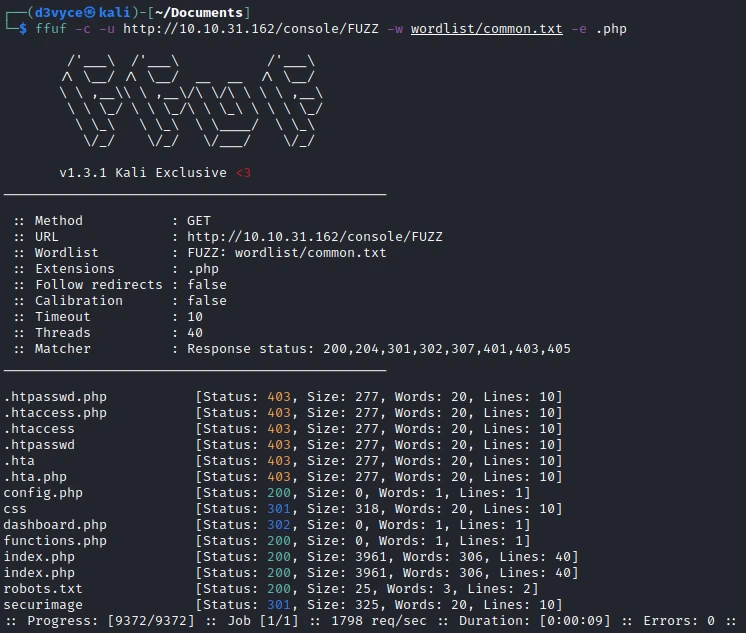Screen dimensions: 746x633
Task: Select the dashboard.php result entry
Action: tap(55, 525)
